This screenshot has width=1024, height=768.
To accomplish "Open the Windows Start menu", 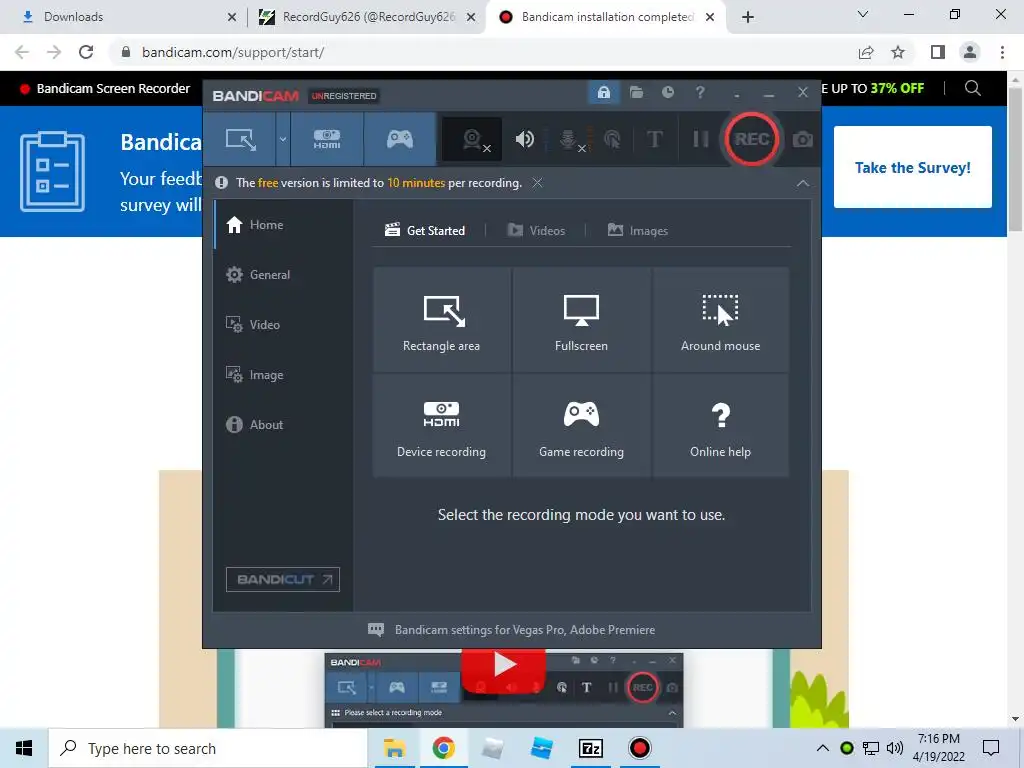I will [24, 748].
